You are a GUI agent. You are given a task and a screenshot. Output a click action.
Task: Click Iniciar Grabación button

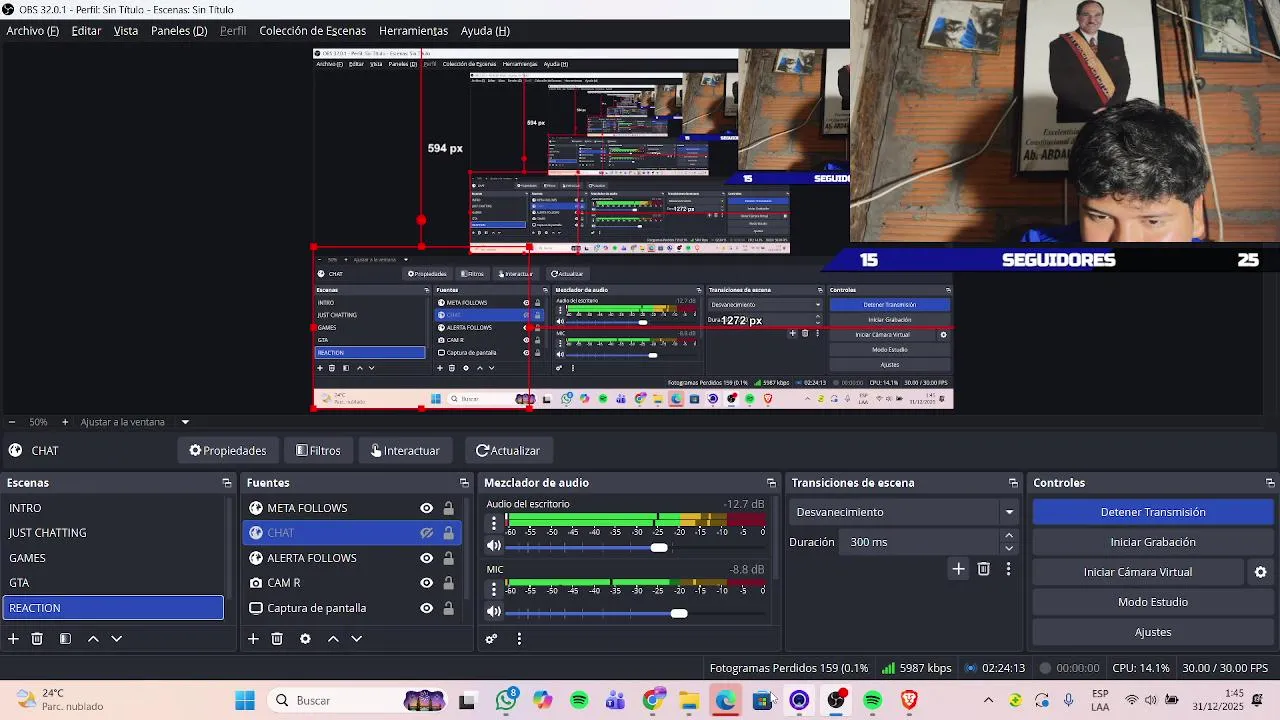coord(1153,542)
